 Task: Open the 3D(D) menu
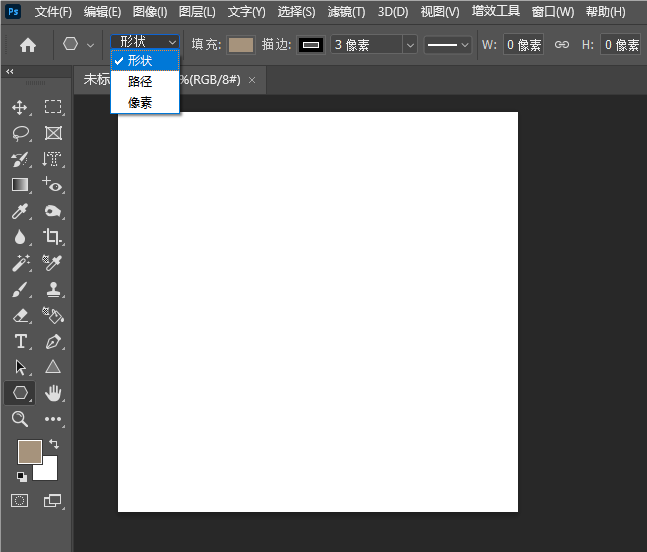tap(393, 12)
